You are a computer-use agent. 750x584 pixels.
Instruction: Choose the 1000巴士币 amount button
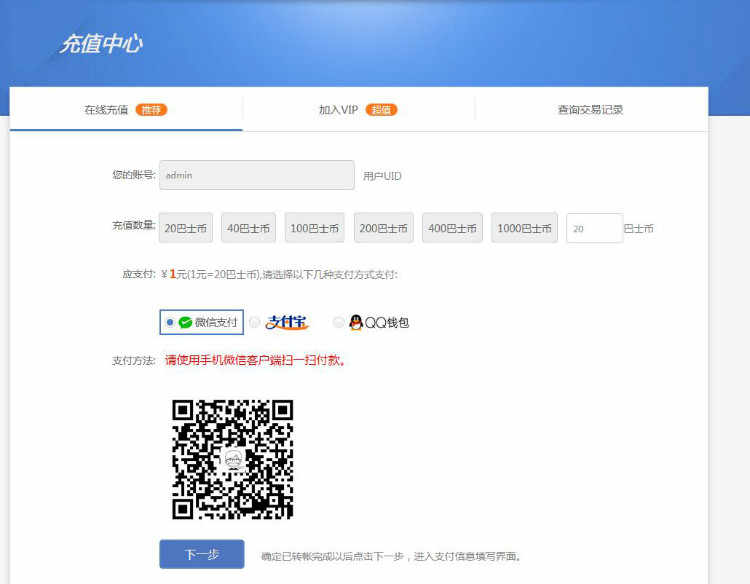[x=524, y=228]
